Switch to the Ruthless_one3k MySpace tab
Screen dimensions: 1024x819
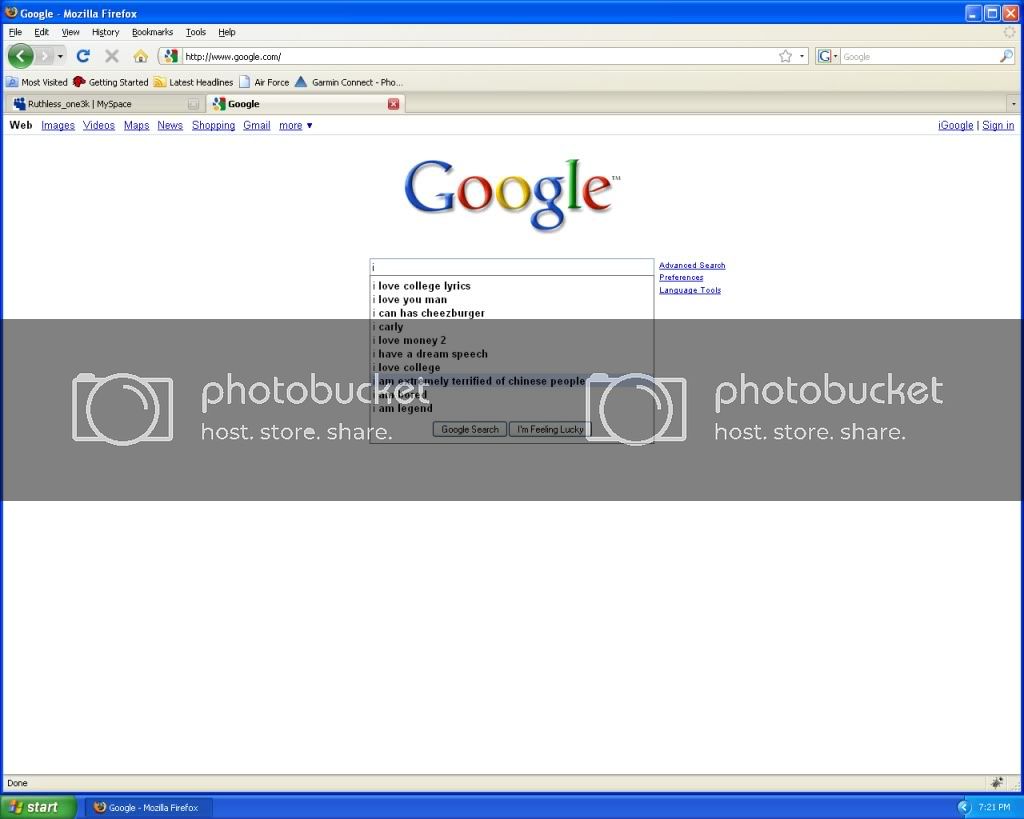tap(104, 104)
